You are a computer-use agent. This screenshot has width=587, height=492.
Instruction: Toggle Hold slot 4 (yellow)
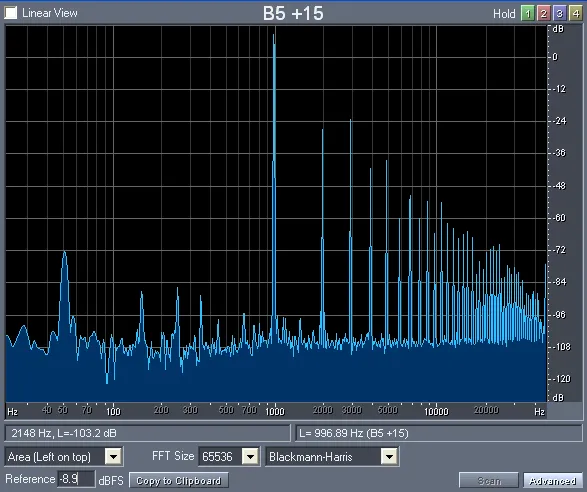tap(575, 14)
